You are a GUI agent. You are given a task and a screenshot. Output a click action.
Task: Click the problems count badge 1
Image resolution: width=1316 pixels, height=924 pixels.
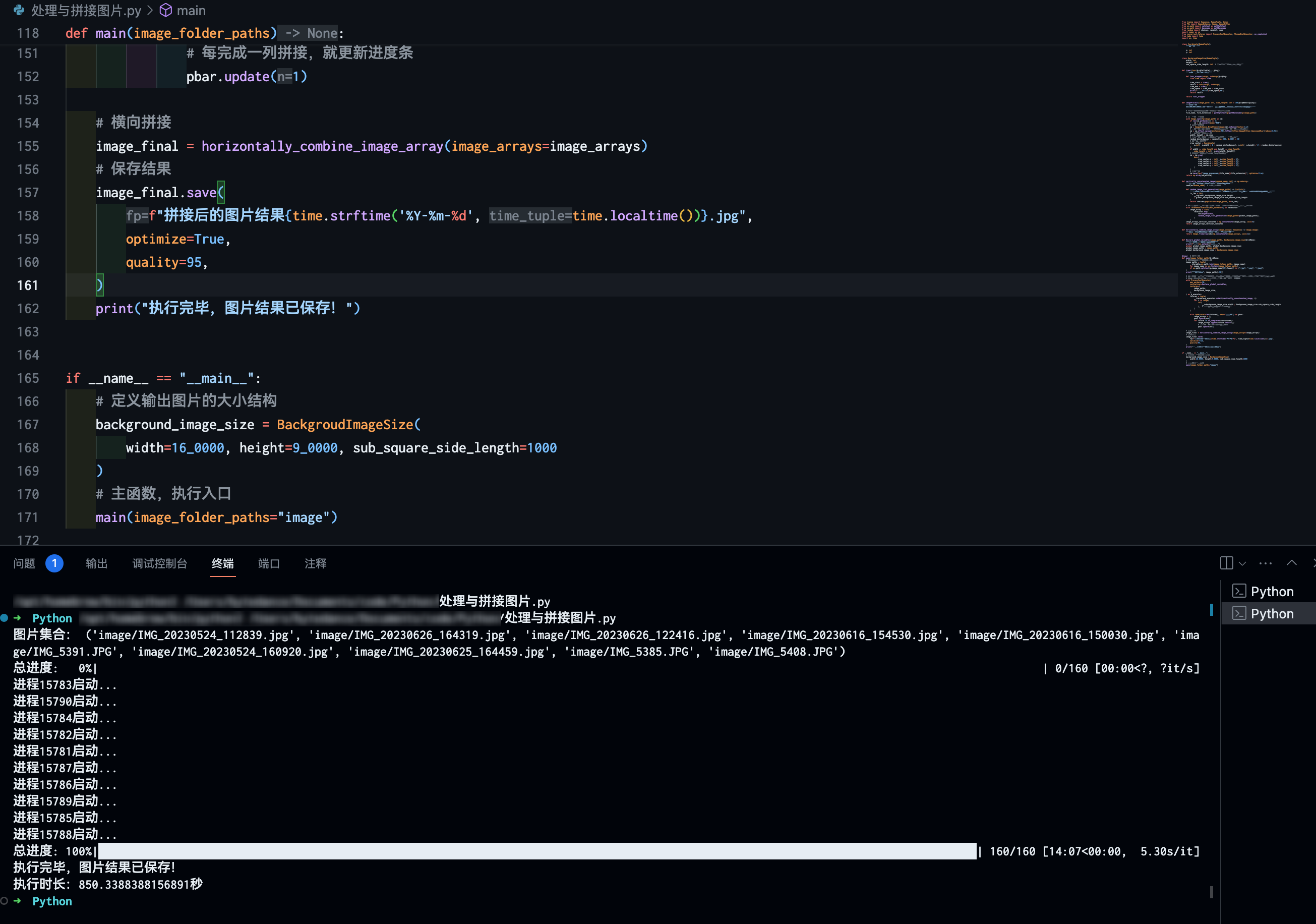[54, 563]
